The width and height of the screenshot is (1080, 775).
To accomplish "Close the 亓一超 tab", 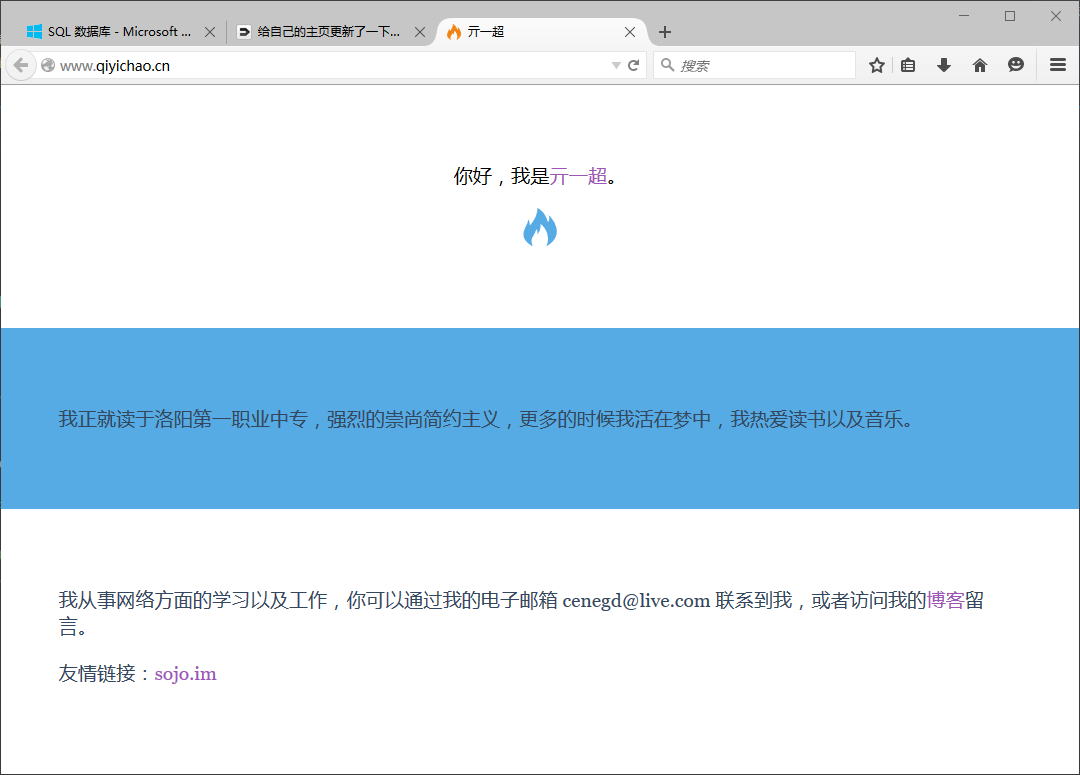I will pos(630,32).
